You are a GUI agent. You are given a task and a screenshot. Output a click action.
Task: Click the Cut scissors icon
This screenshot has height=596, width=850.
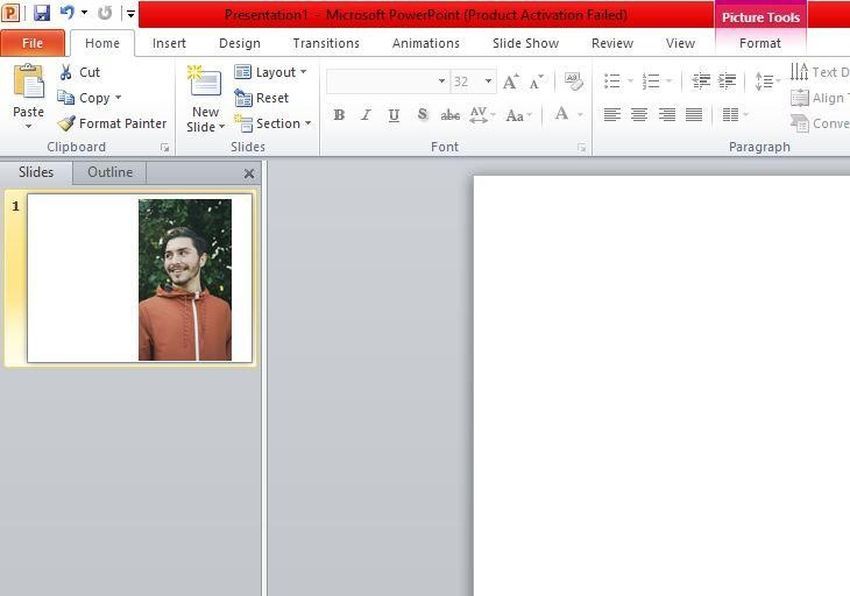pos(66,72)
